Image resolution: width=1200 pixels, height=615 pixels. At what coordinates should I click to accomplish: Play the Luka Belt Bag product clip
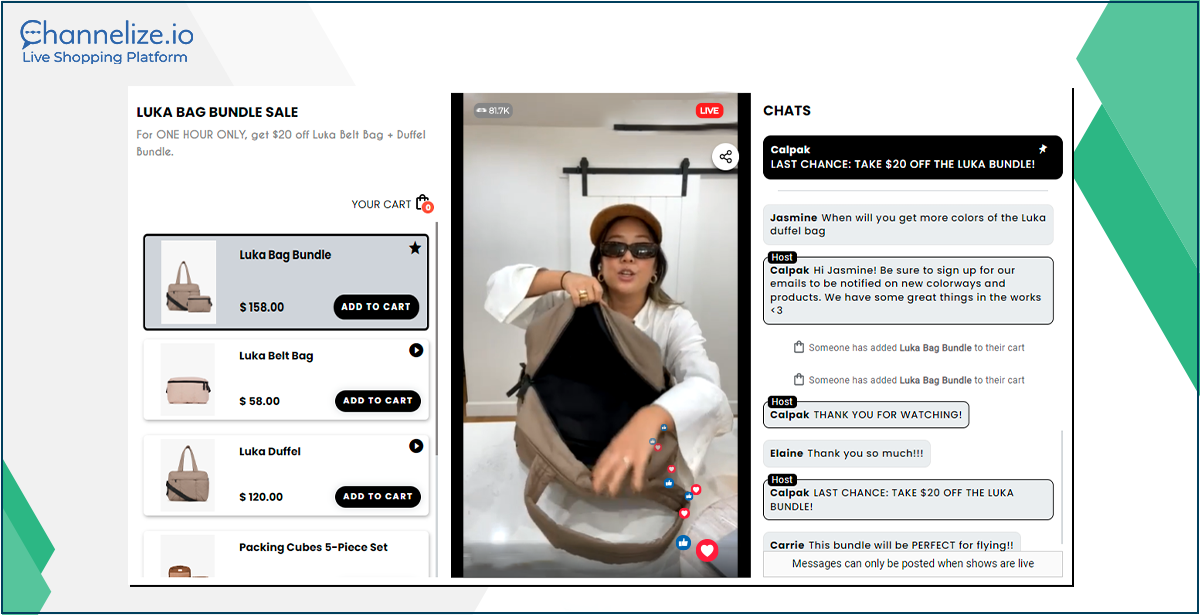click(x=416, y=350)
